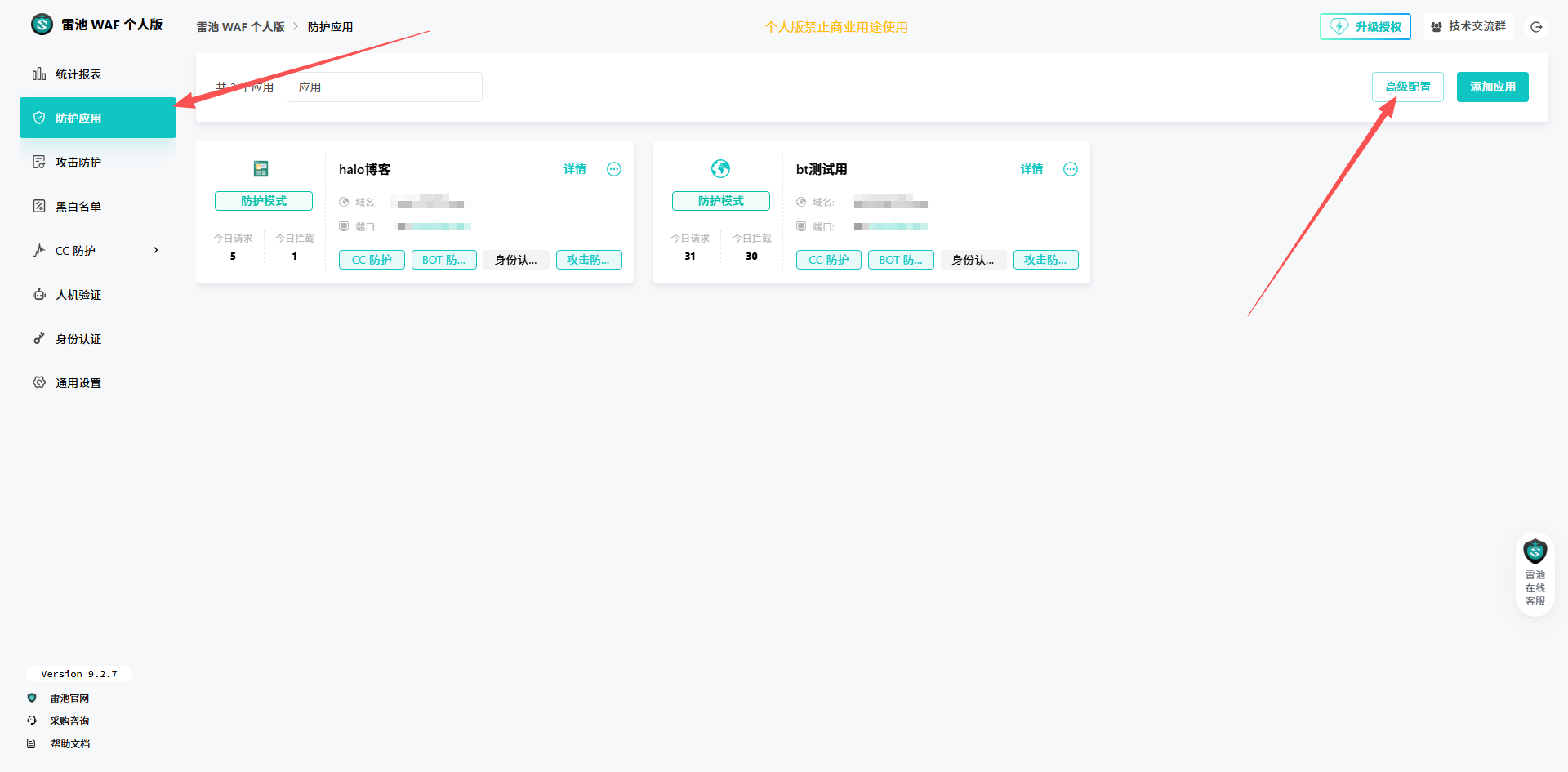The image size is (1568, 772).
Task: Focus the 应用 search input field
Action: pyautogui.click(x=384, y=87)
